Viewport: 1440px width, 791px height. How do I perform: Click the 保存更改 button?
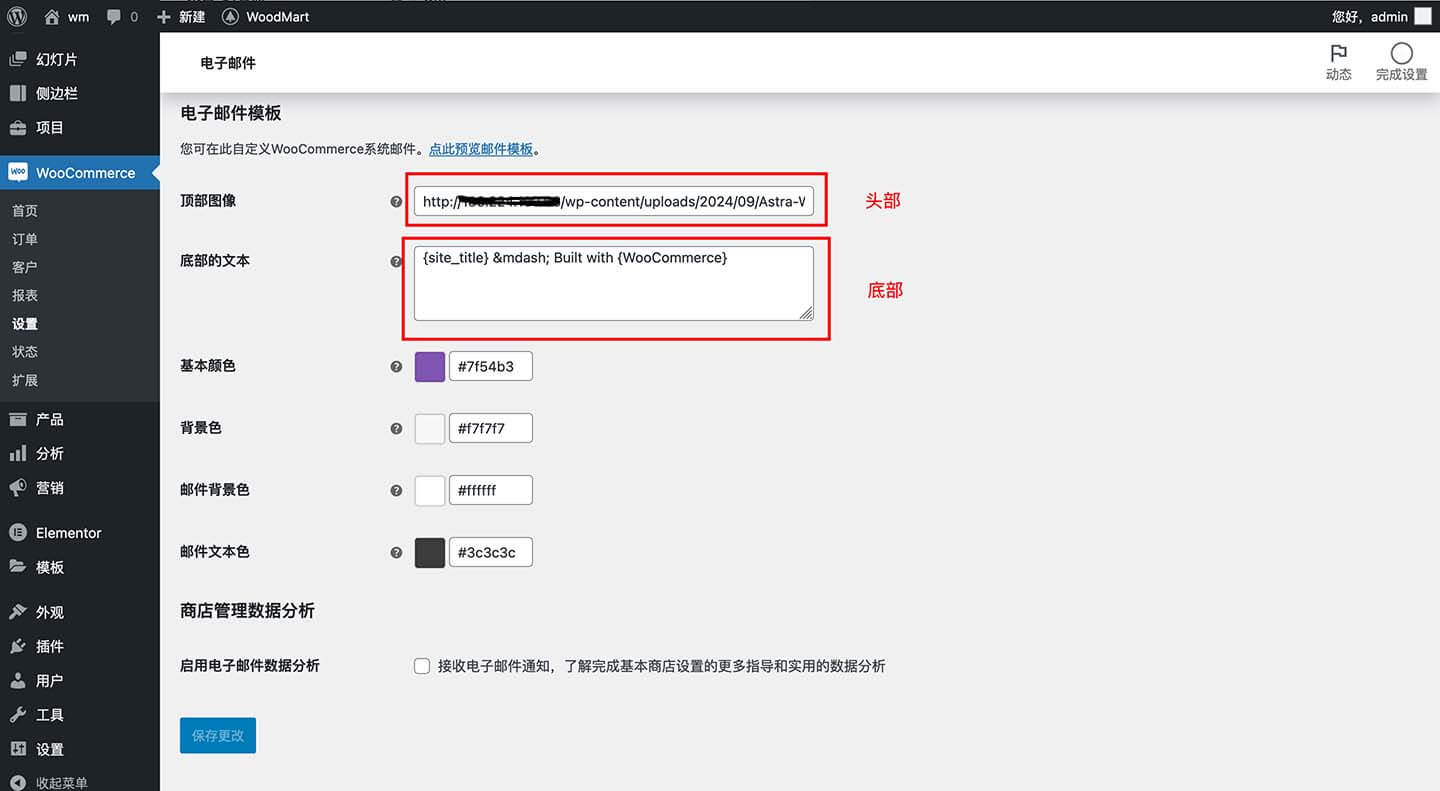point(218,735)
